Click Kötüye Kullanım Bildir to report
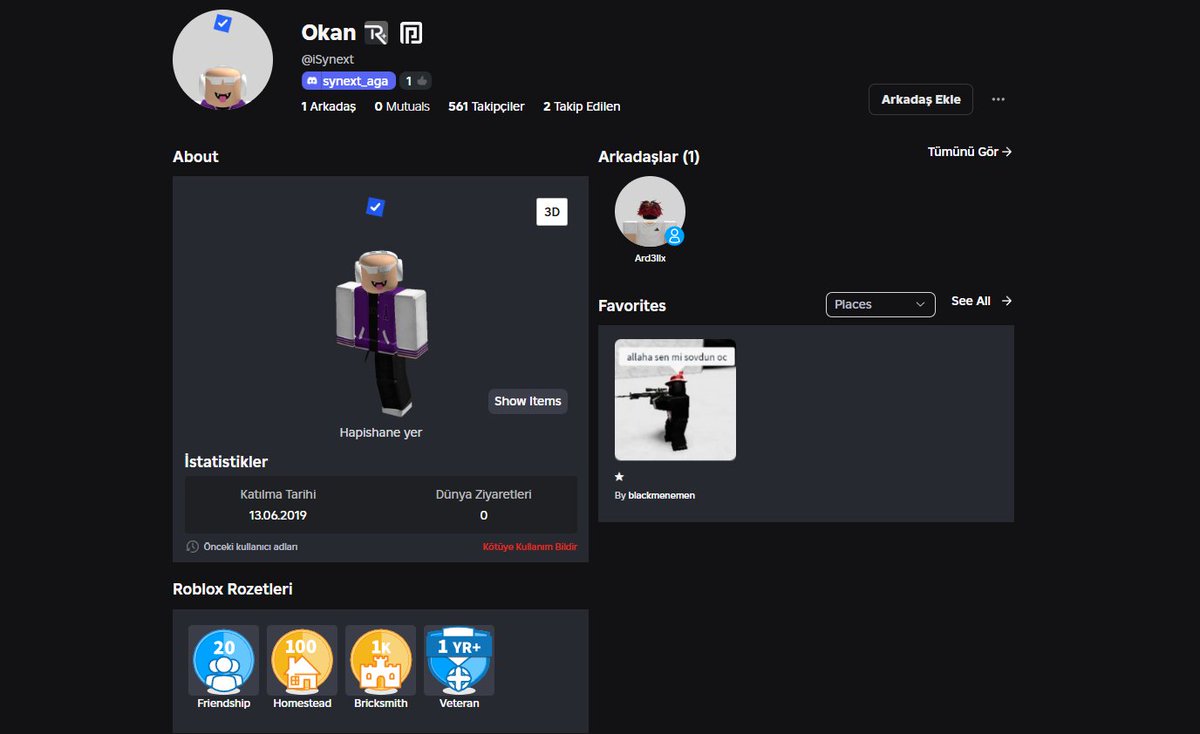The width and height of the screenshot is (1200, 734). coord(529,546)
